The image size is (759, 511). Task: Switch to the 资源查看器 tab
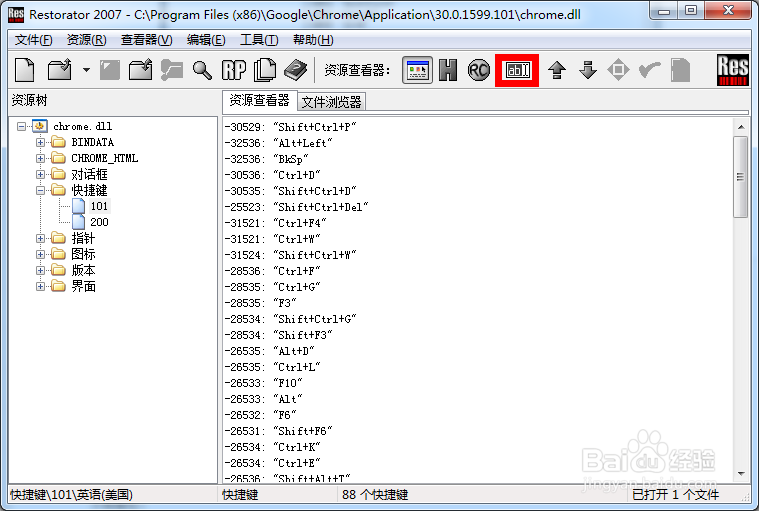point(259,101)
